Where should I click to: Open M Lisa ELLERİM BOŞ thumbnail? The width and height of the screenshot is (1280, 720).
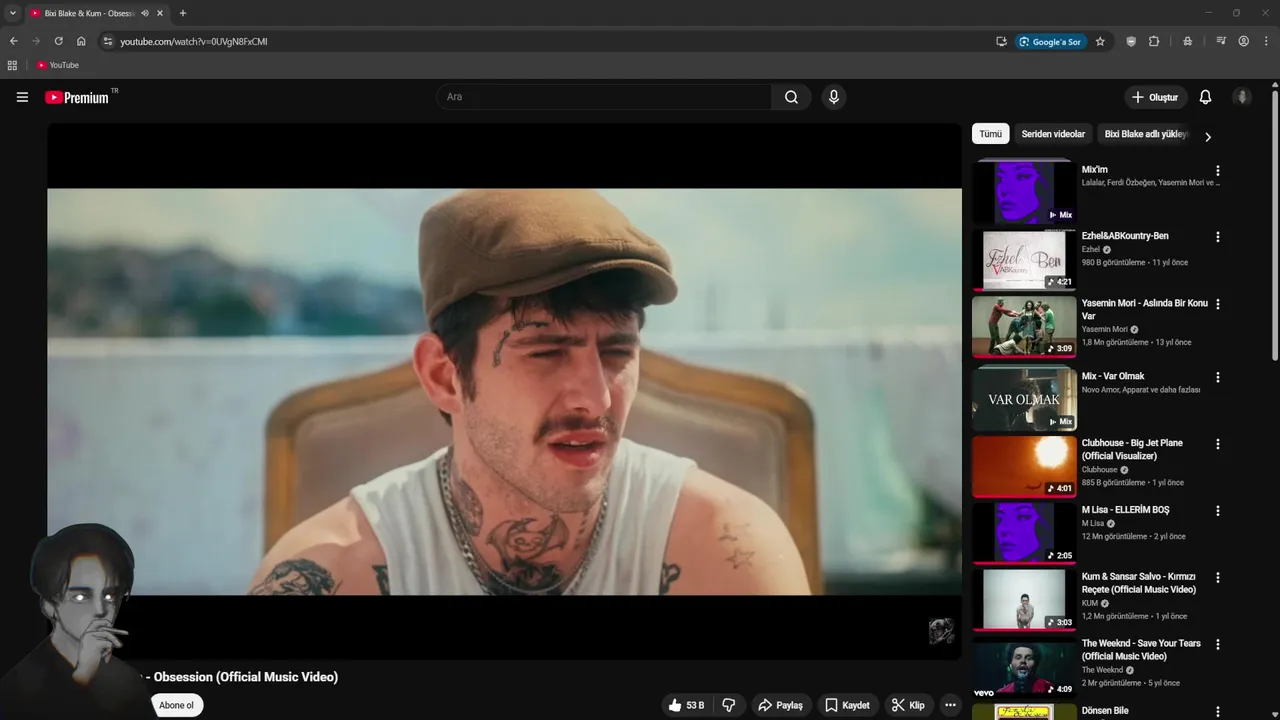(1024, 533)
